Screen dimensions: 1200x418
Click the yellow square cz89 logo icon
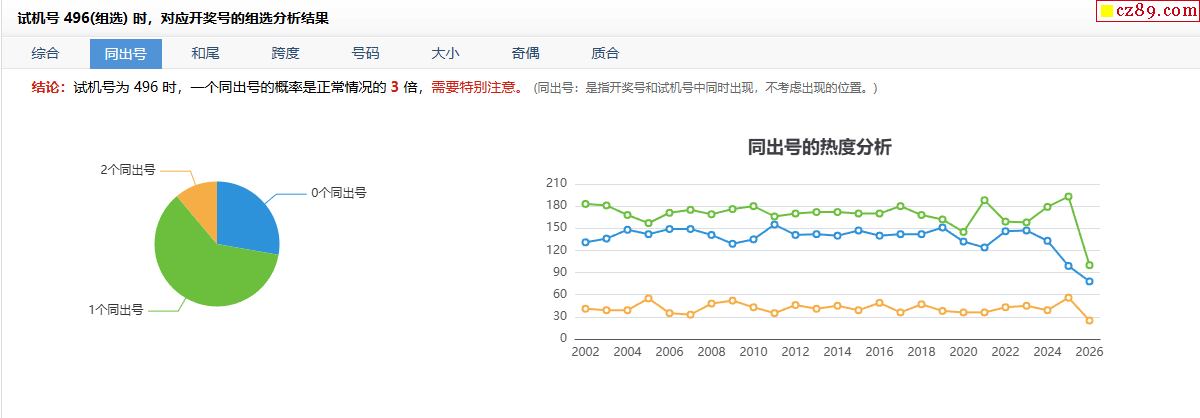tap(1108, 12)
